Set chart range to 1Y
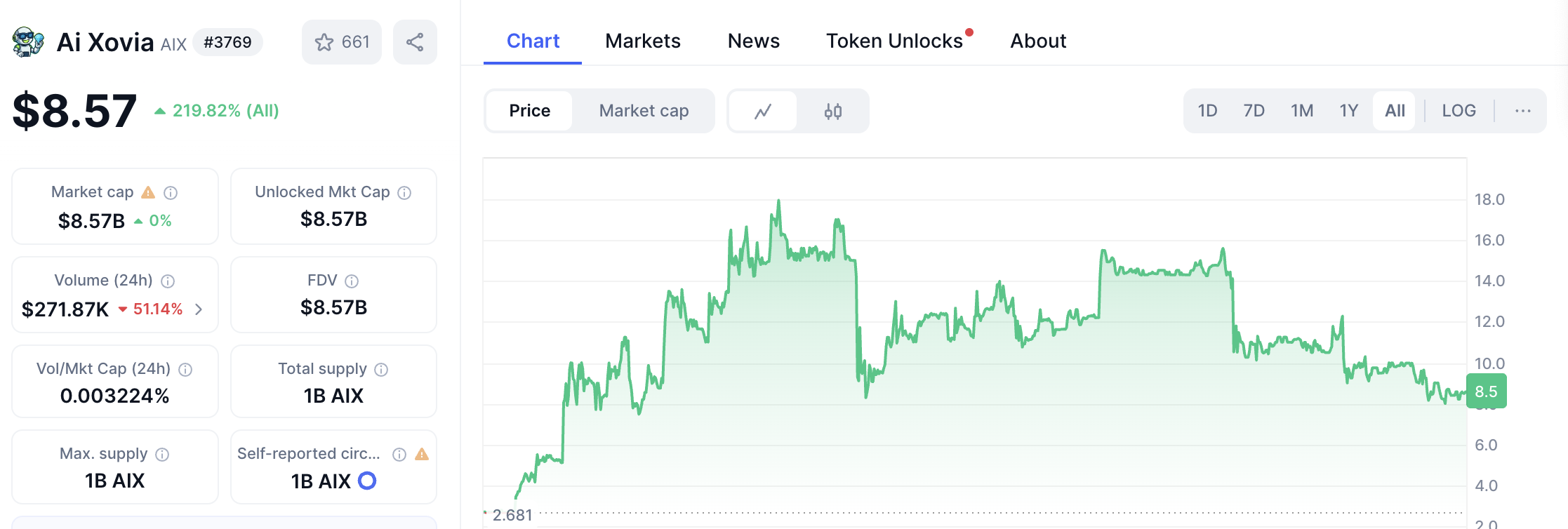 tap(1349, 111)
